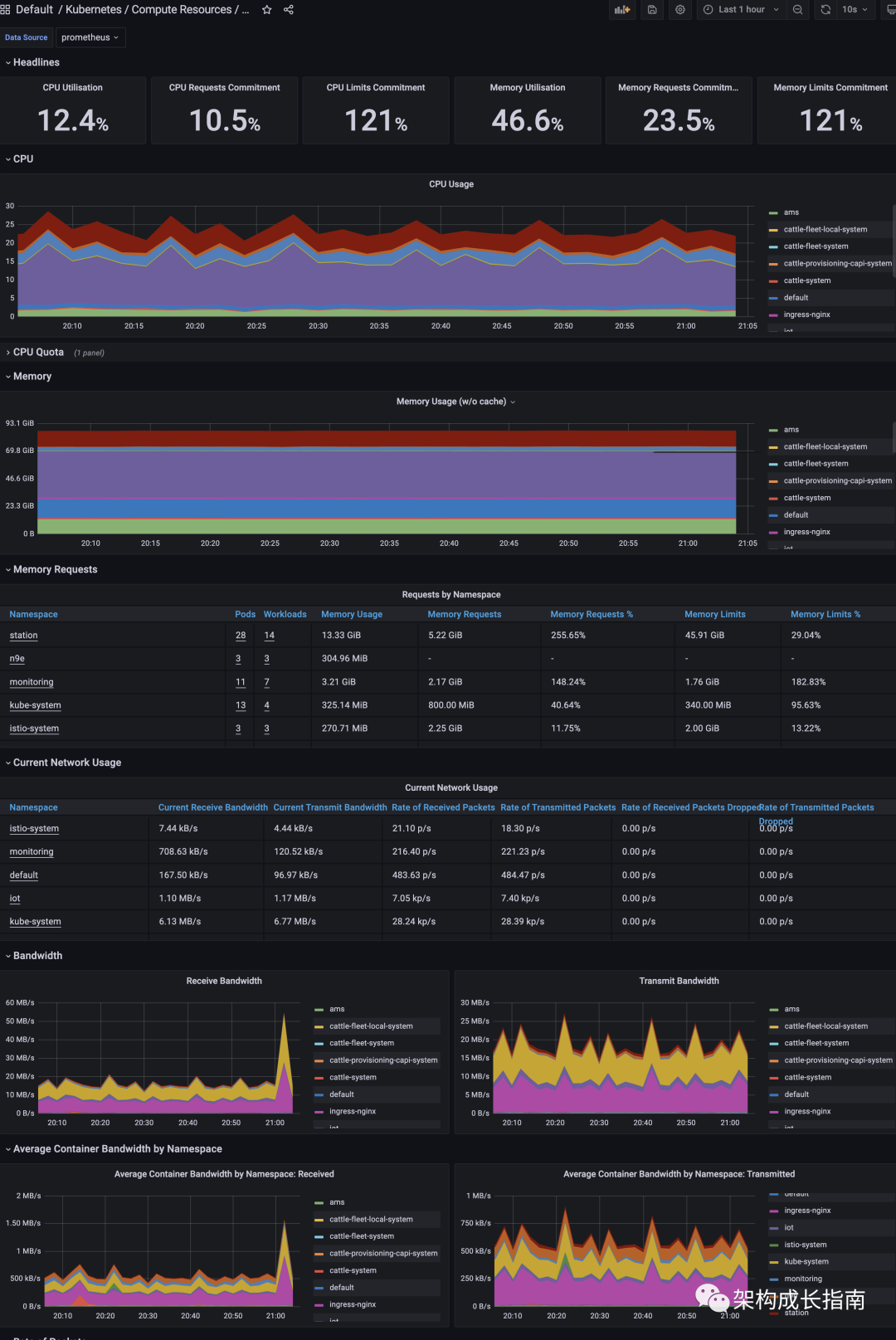Viewport: 896px width, 1340px height.
Task: Open the 10s refresh interval dropdown
Action: tap(855, 10)
